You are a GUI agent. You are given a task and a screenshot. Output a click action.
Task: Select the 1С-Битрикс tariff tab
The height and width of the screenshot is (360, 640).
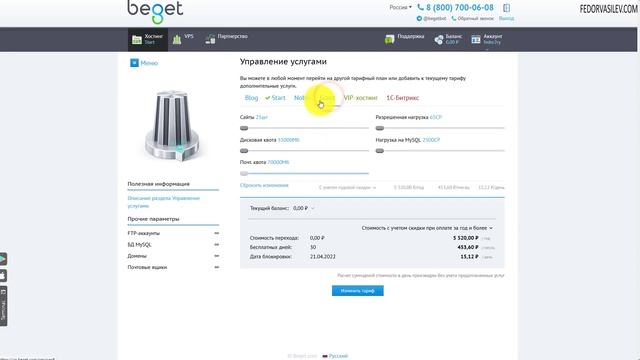(x=402, y=98)
